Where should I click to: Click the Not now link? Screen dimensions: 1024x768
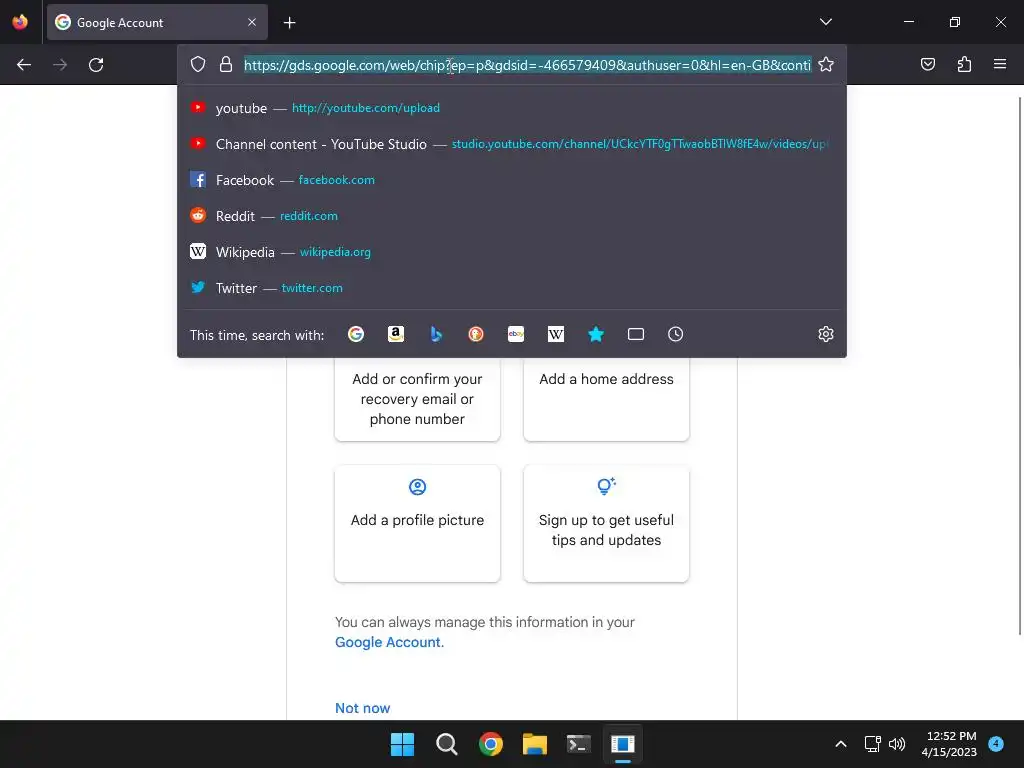tap(362, 708)
